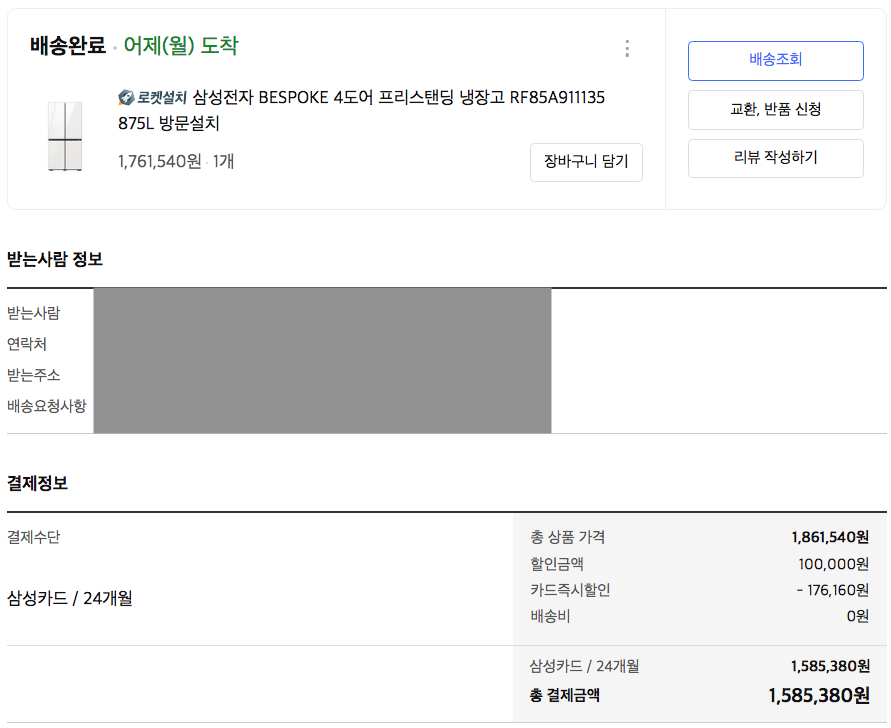Image resolution: width=891 pixels, height=728 pixels.
Task: Click the 총 상품 가격 label
Action: pos(567,537)
